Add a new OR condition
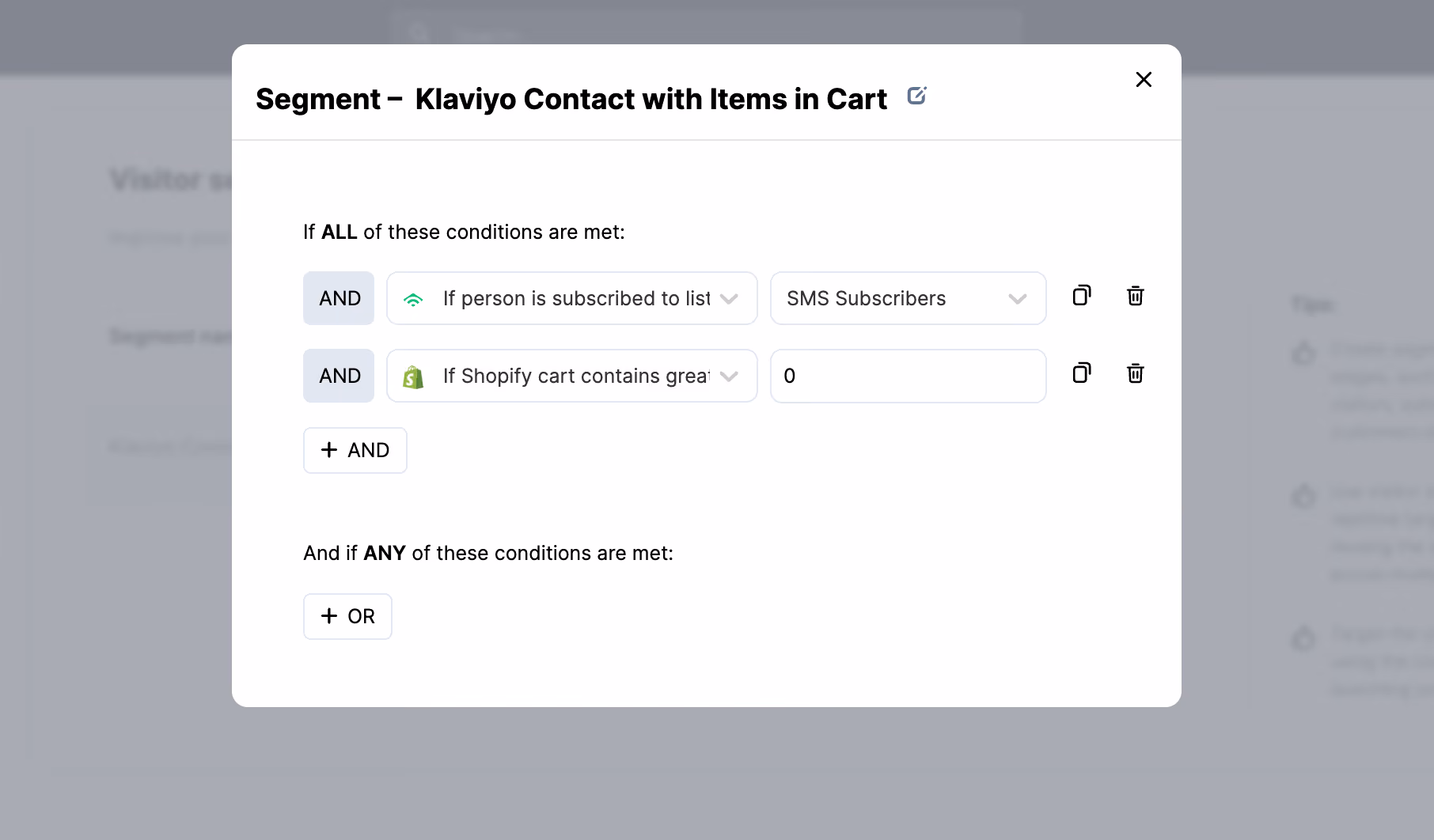Viewport: 1434px width, 840px height. [x=348, y=616]
